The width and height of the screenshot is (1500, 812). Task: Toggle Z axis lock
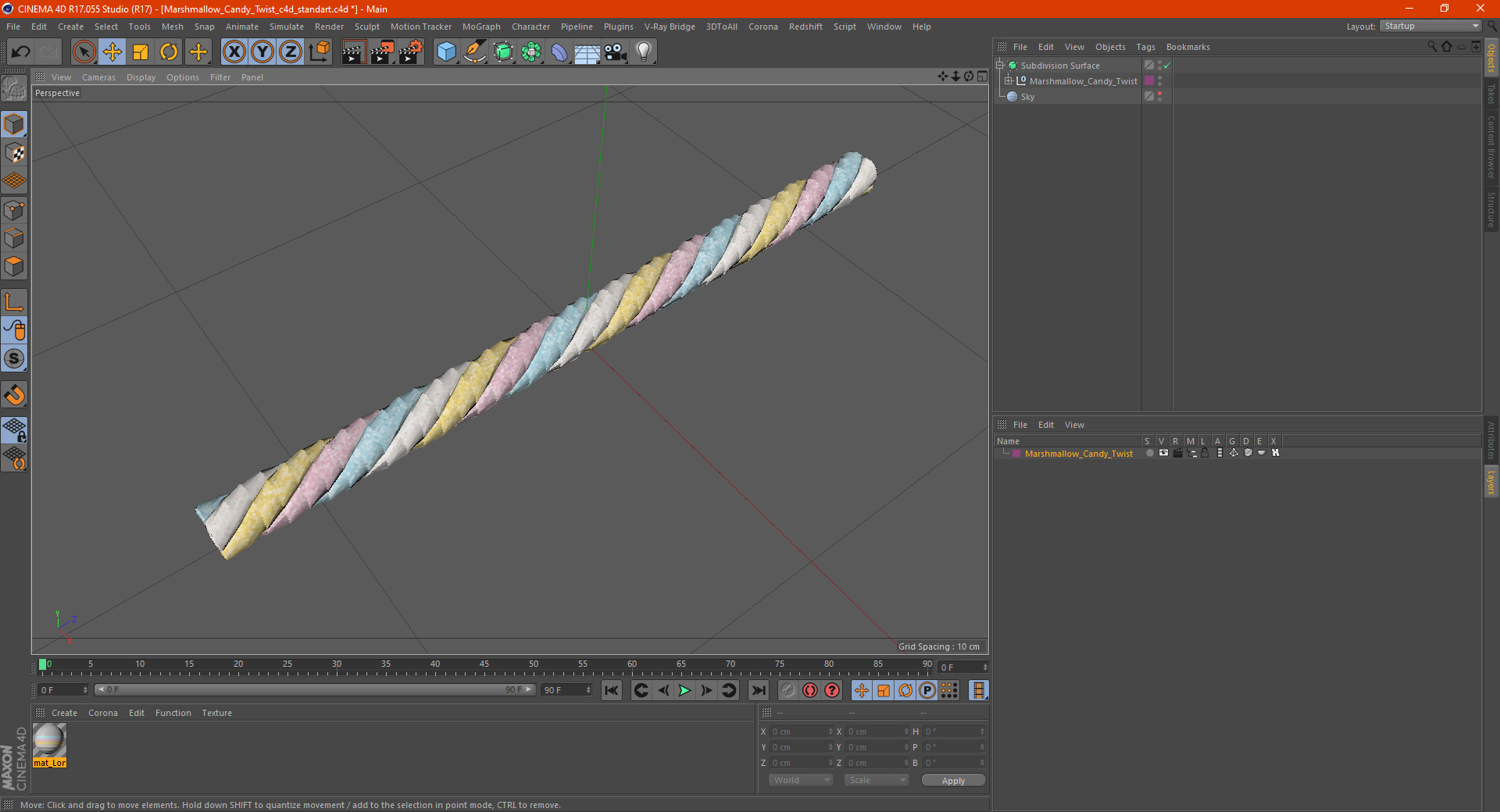tap(291, 52)
